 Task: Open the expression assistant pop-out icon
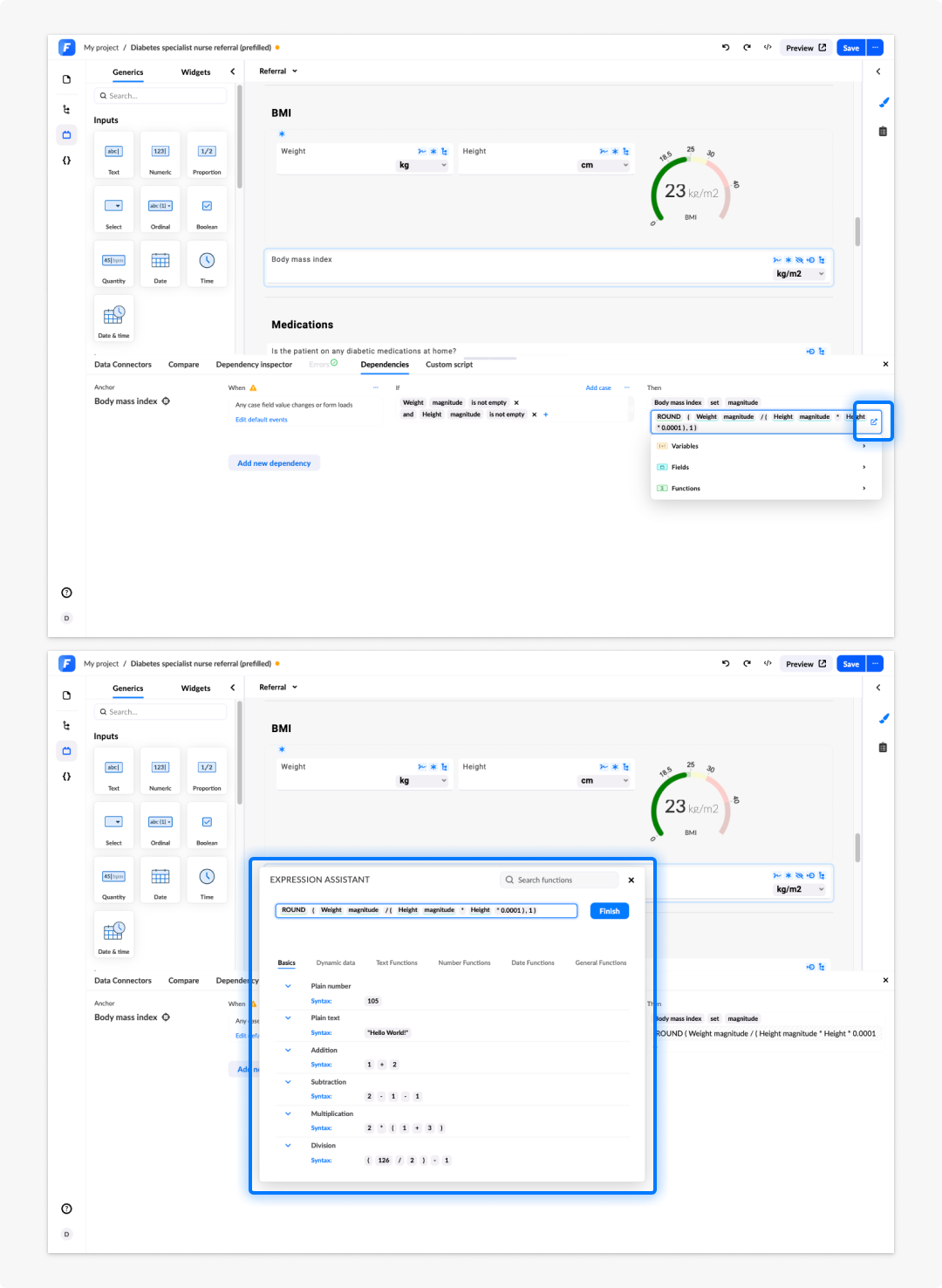pyautogui.click(x=873, y=422)
